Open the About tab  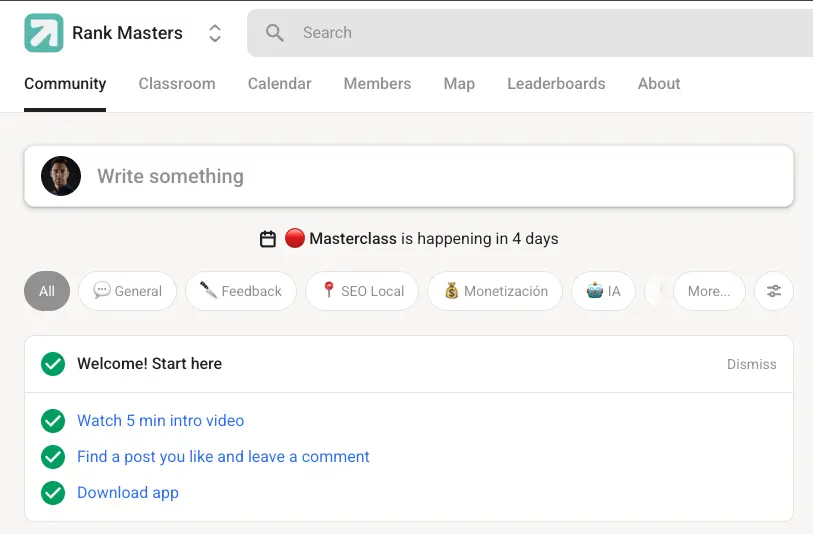pos(658,83)
